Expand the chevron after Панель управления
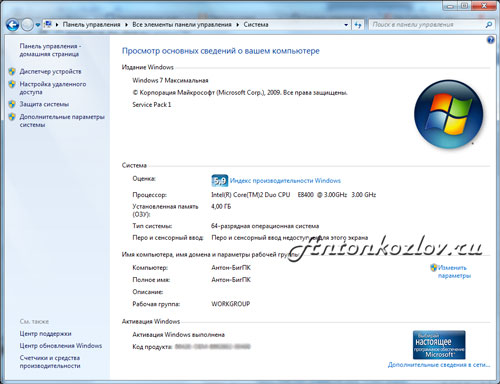500x384 pixels. (x=126, y=25)
